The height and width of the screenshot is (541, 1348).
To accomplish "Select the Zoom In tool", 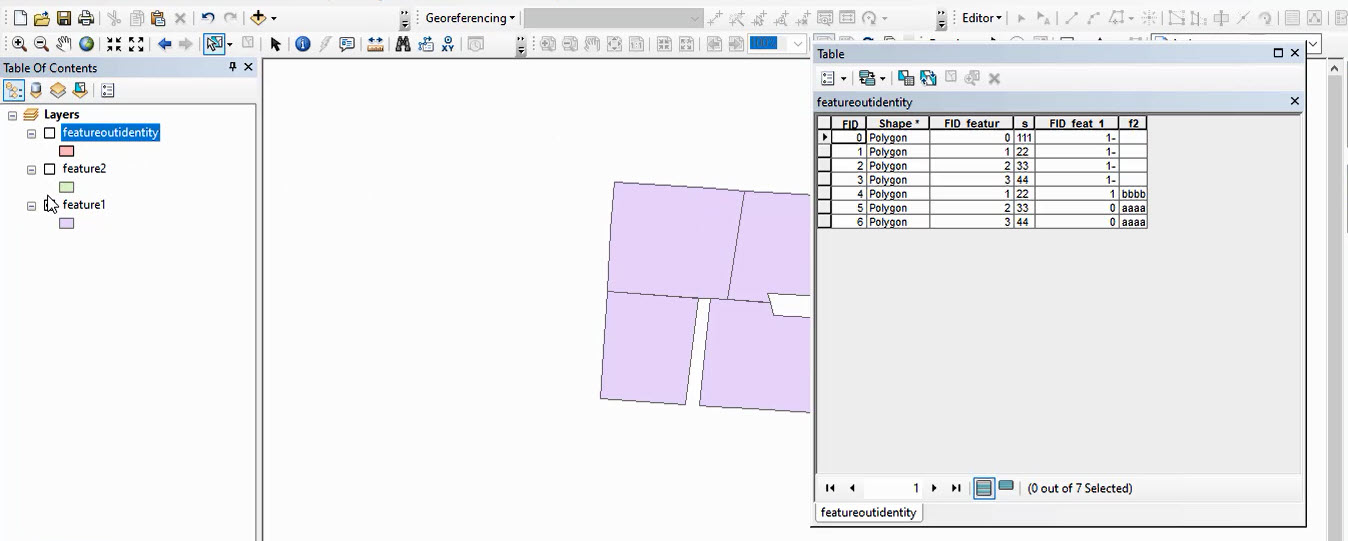I will (x=19, y=44).
